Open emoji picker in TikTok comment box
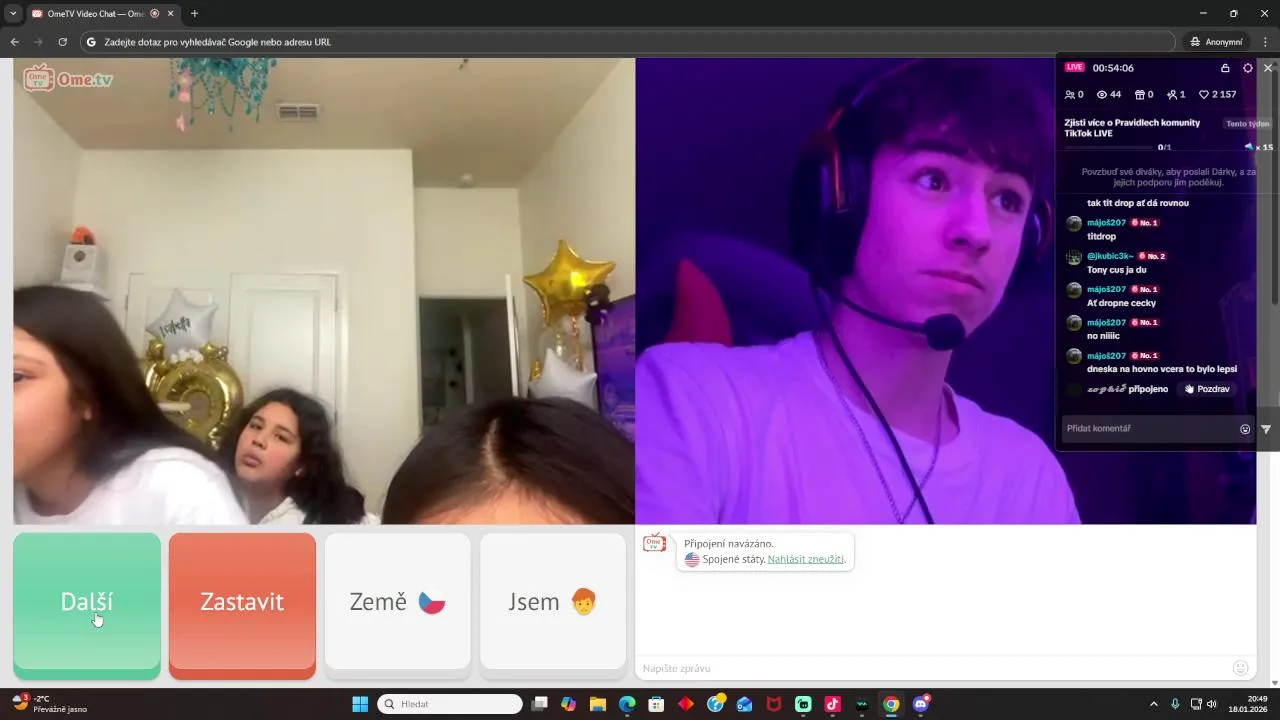The width and height of the screenshot is (1280, 720). [x=1245, y=429]
